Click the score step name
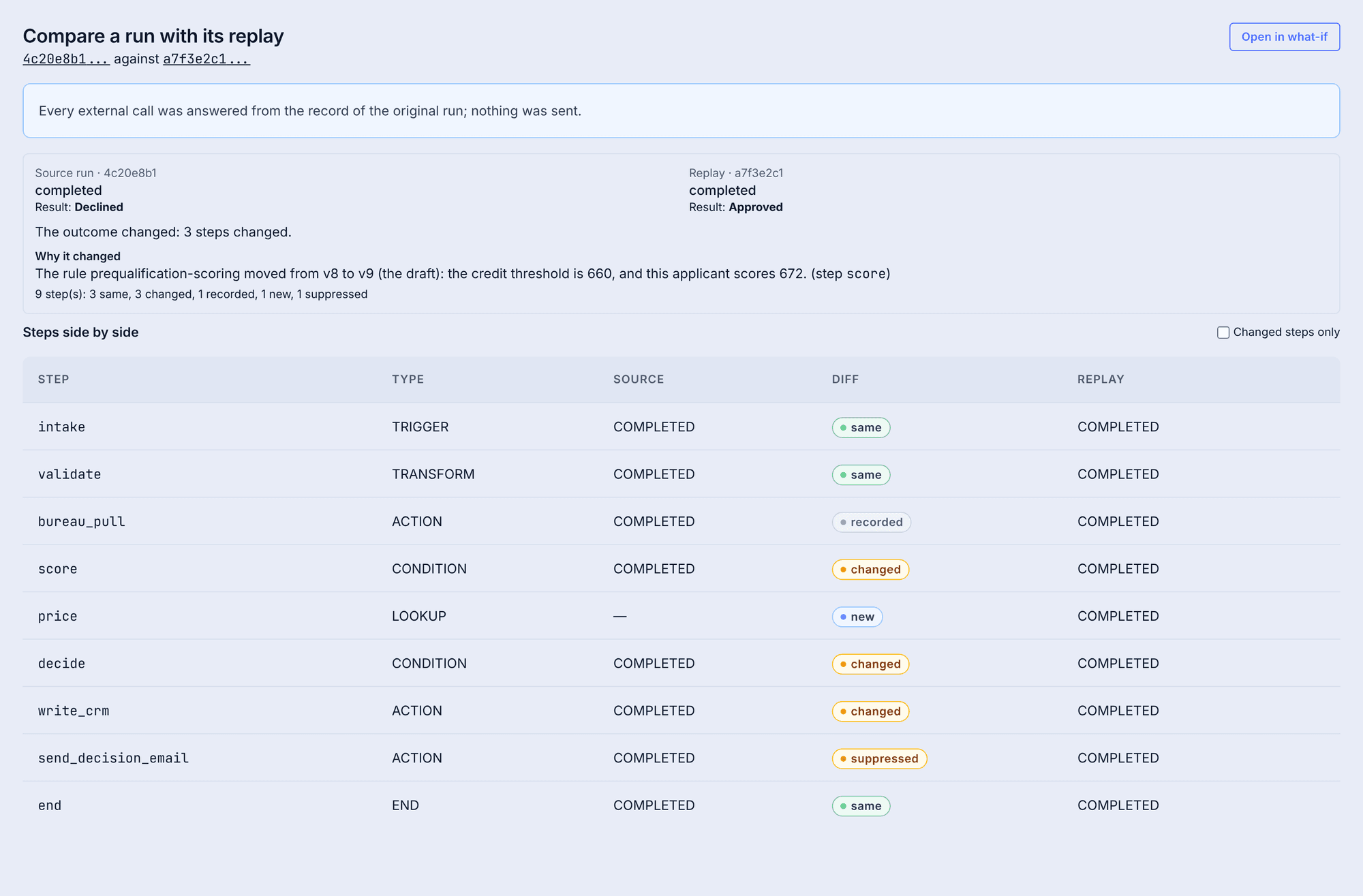This screenshot has height=896, width=1363. pyautogui.click(x=58, y=569)
